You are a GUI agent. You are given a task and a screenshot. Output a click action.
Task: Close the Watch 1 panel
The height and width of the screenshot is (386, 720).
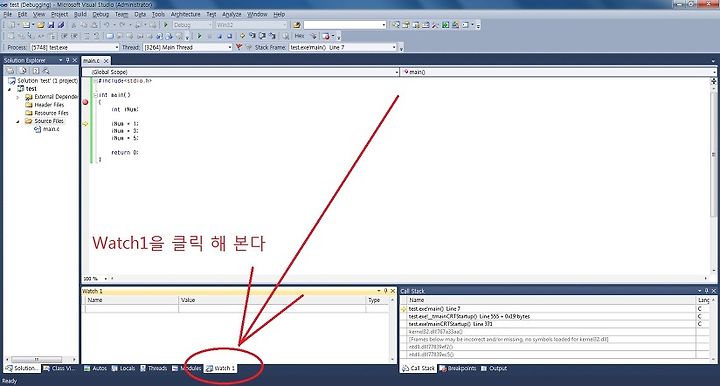tap(393, 291)
